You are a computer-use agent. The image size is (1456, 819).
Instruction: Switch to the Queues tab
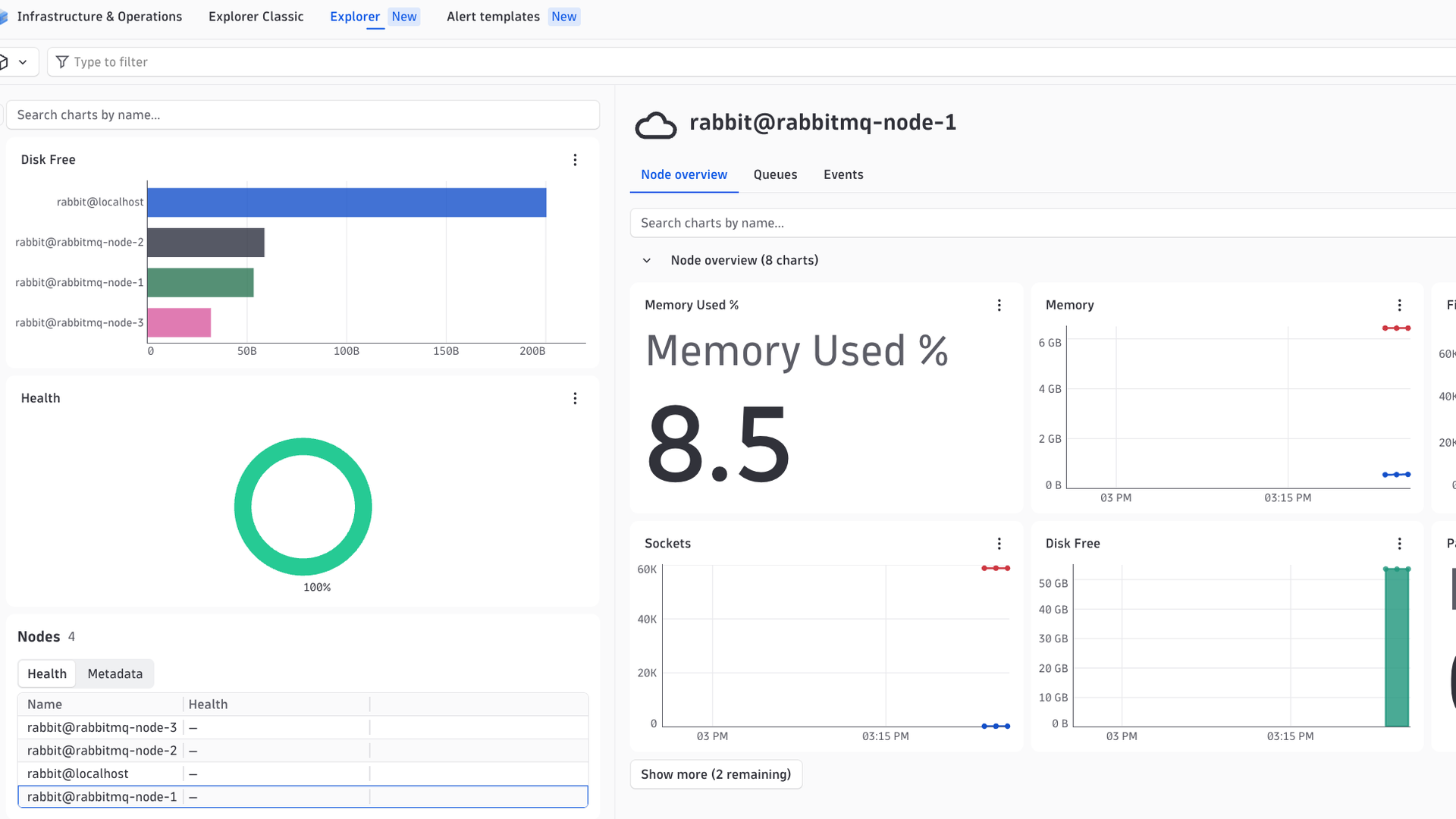coord(775,174)
